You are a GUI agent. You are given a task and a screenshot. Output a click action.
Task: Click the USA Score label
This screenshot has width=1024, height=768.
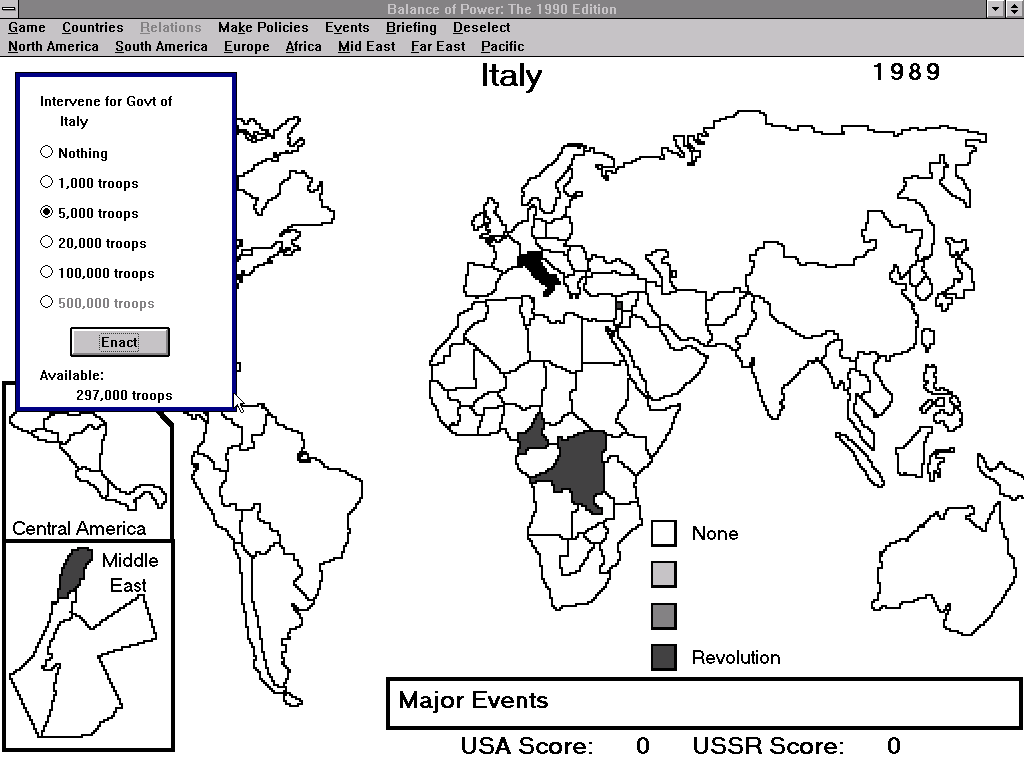point(527,746)
